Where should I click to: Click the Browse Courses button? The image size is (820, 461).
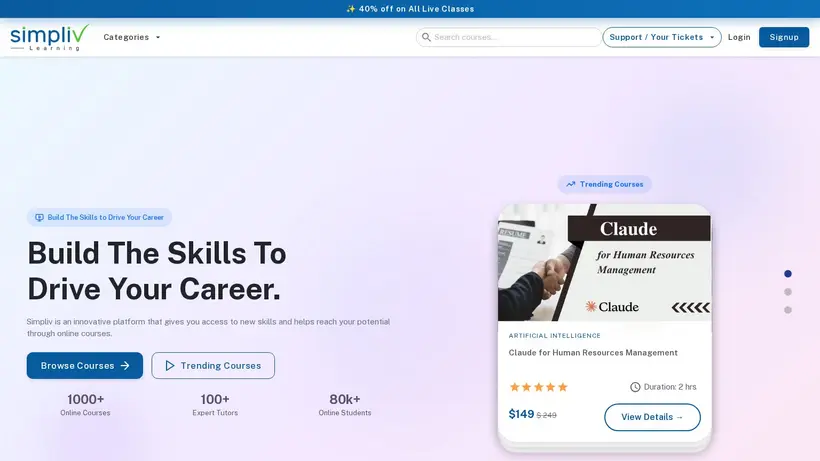[85, 365]
